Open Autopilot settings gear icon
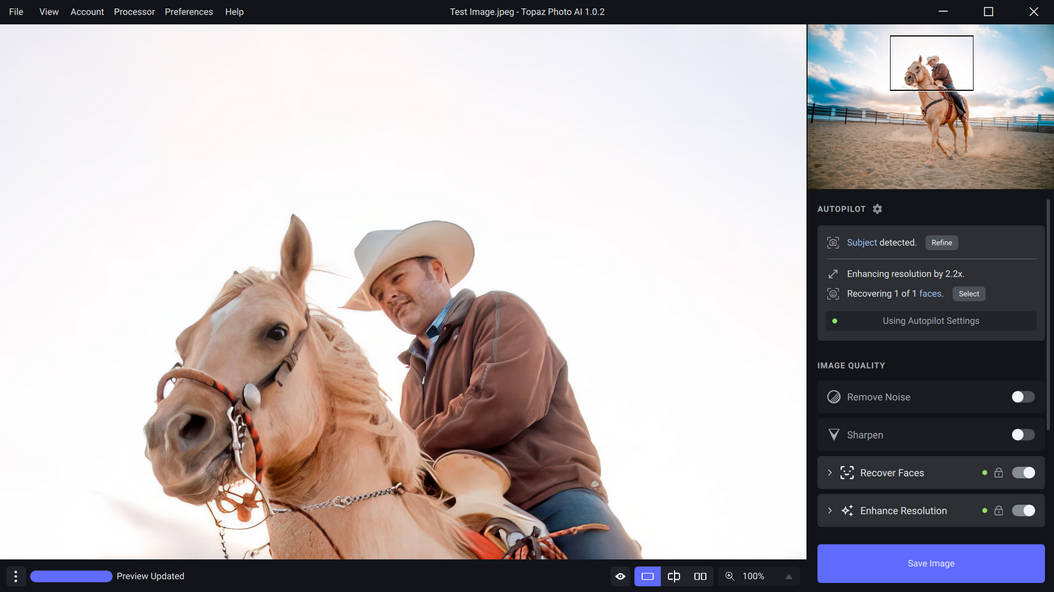Viewport: 1054px width, 592px height. tap(877, 209)
